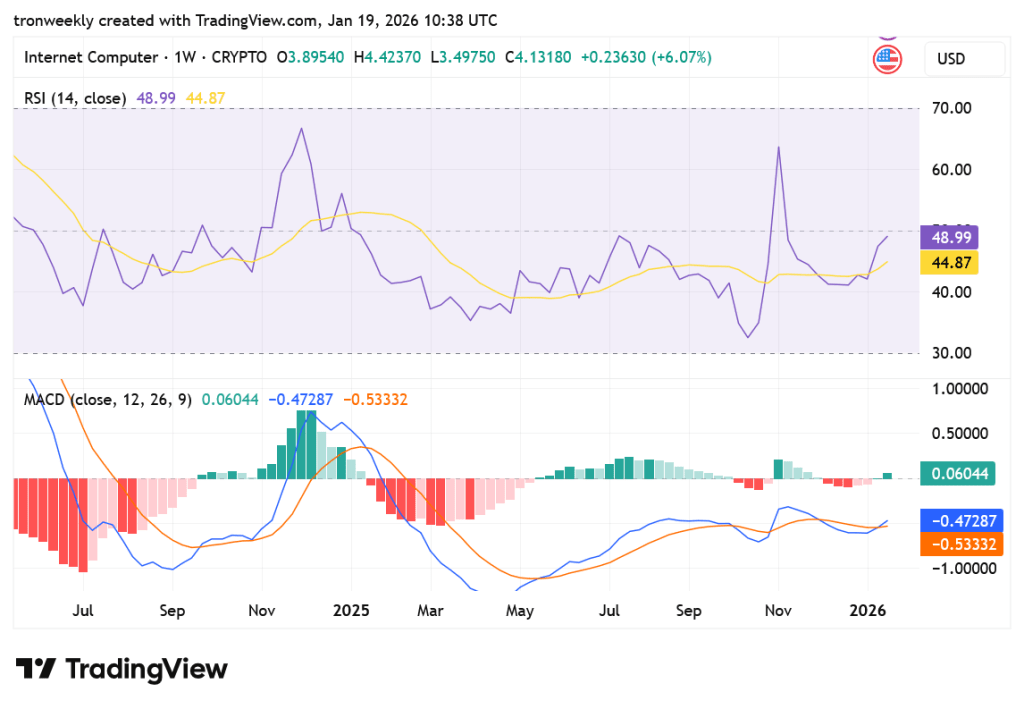Click the 60.00 RSI axis level
Viewport: 1024px width, 709px height.
(x=952, y=170)
